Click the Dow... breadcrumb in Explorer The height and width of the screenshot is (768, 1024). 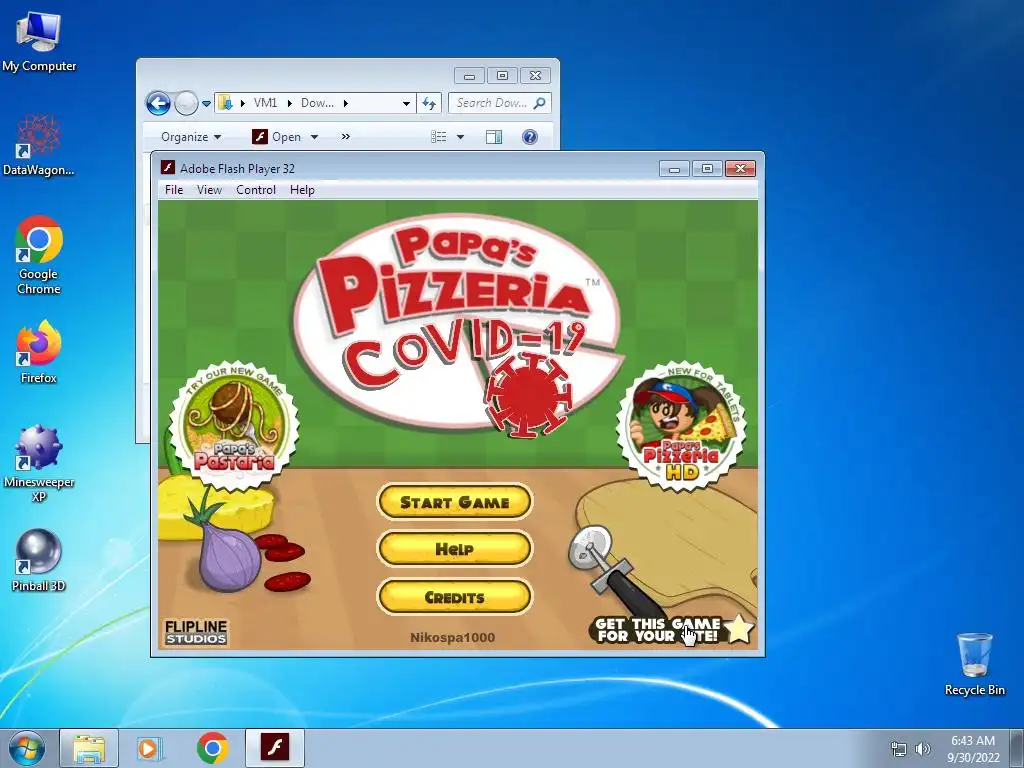(x=317, y=103)
